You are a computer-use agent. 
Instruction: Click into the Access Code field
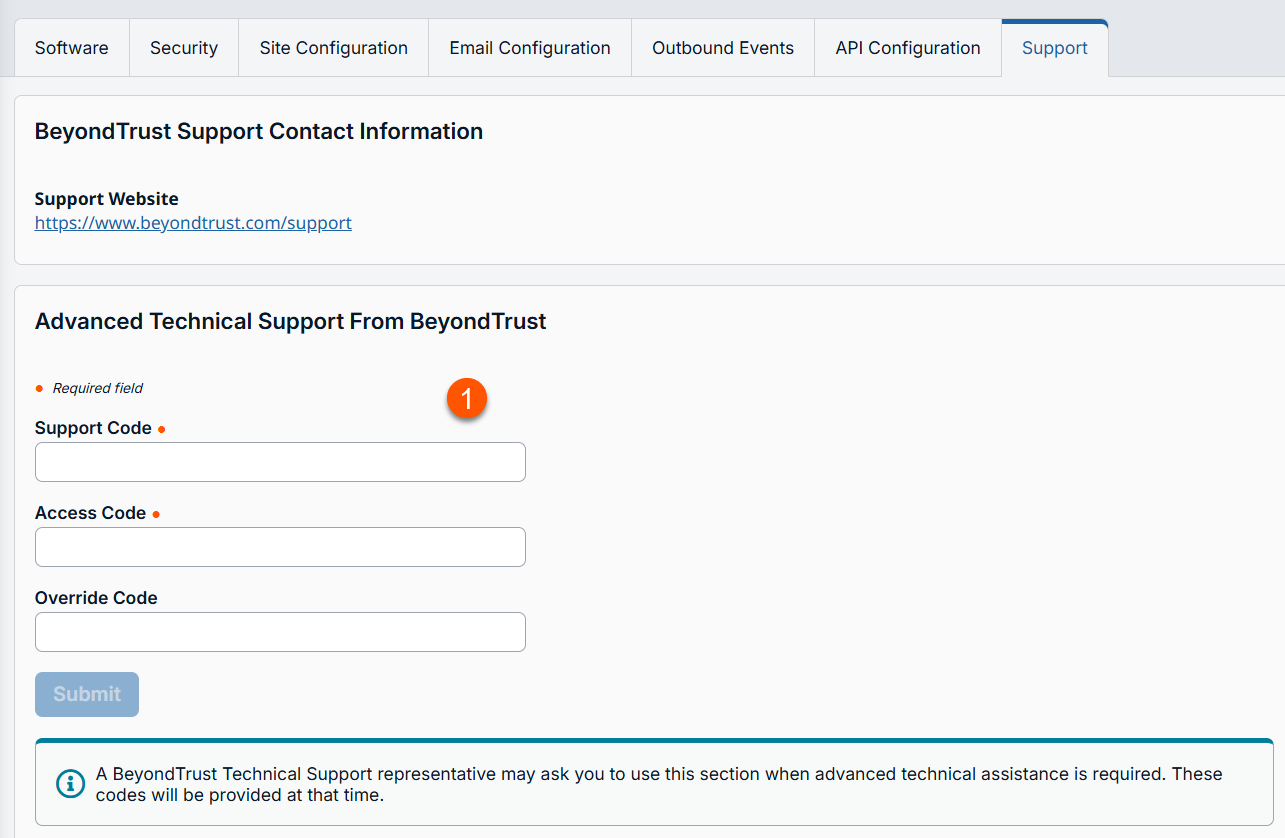point(280,547)
